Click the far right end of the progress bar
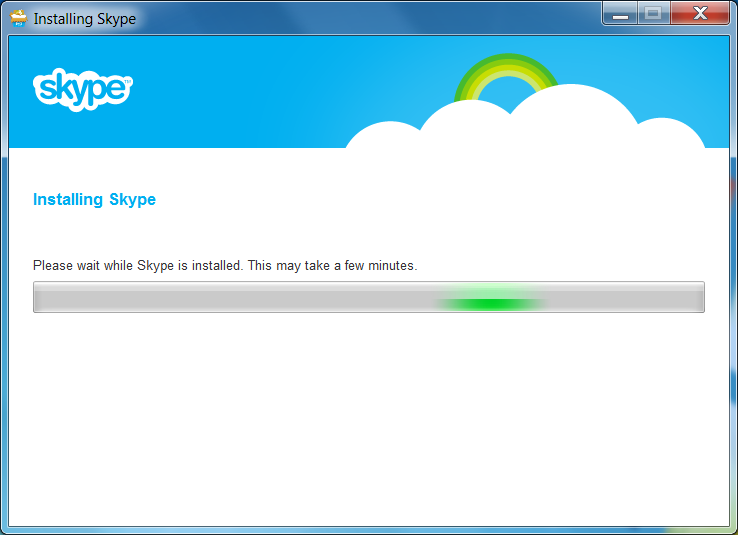This screenshot has width=738, height=535. pos(694,297)
